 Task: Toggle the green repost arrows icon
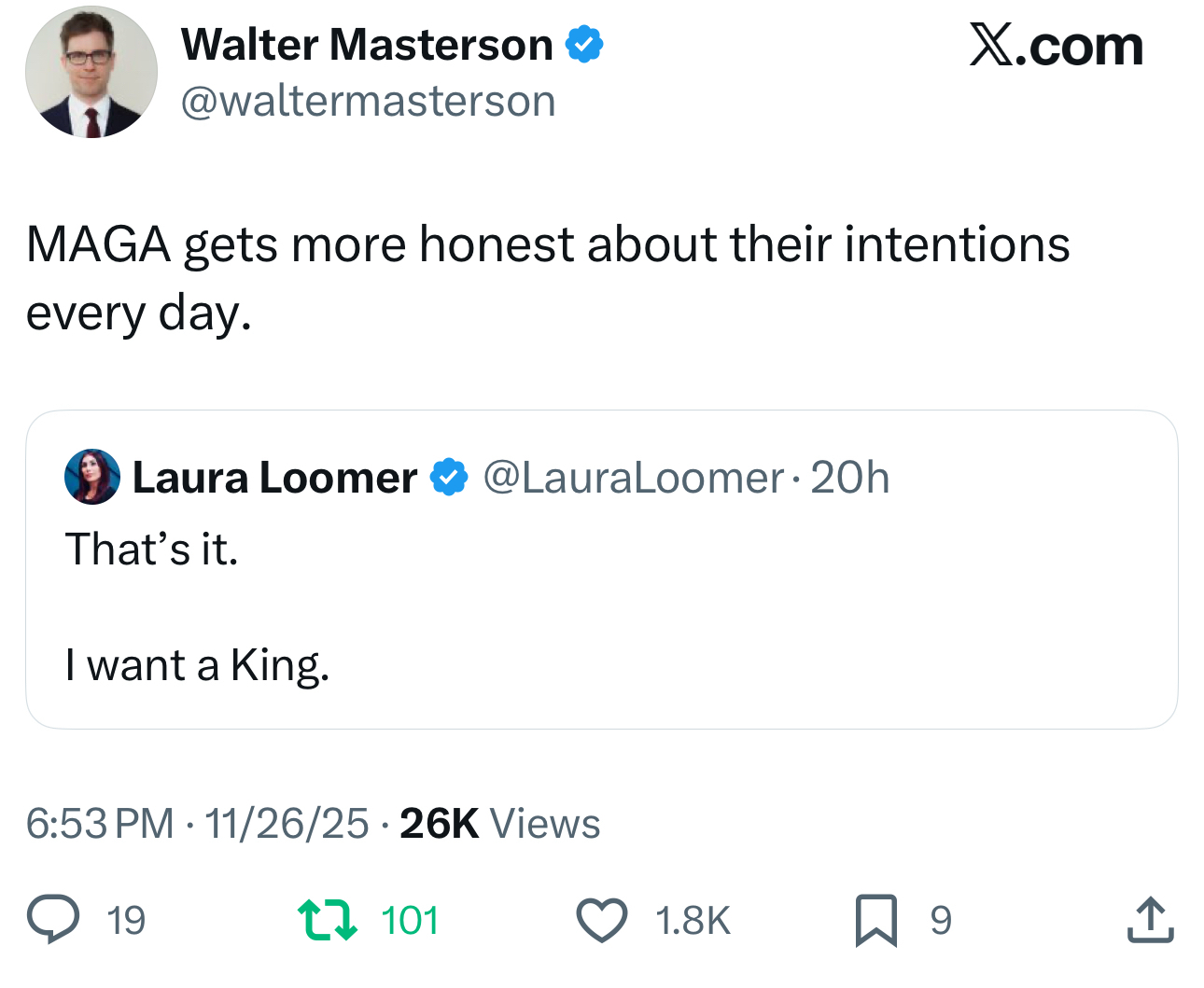coord(327,919)
